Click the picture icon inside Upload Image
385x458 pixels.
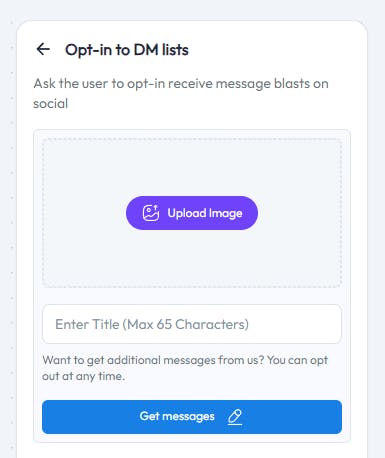(x=151, y=213)
